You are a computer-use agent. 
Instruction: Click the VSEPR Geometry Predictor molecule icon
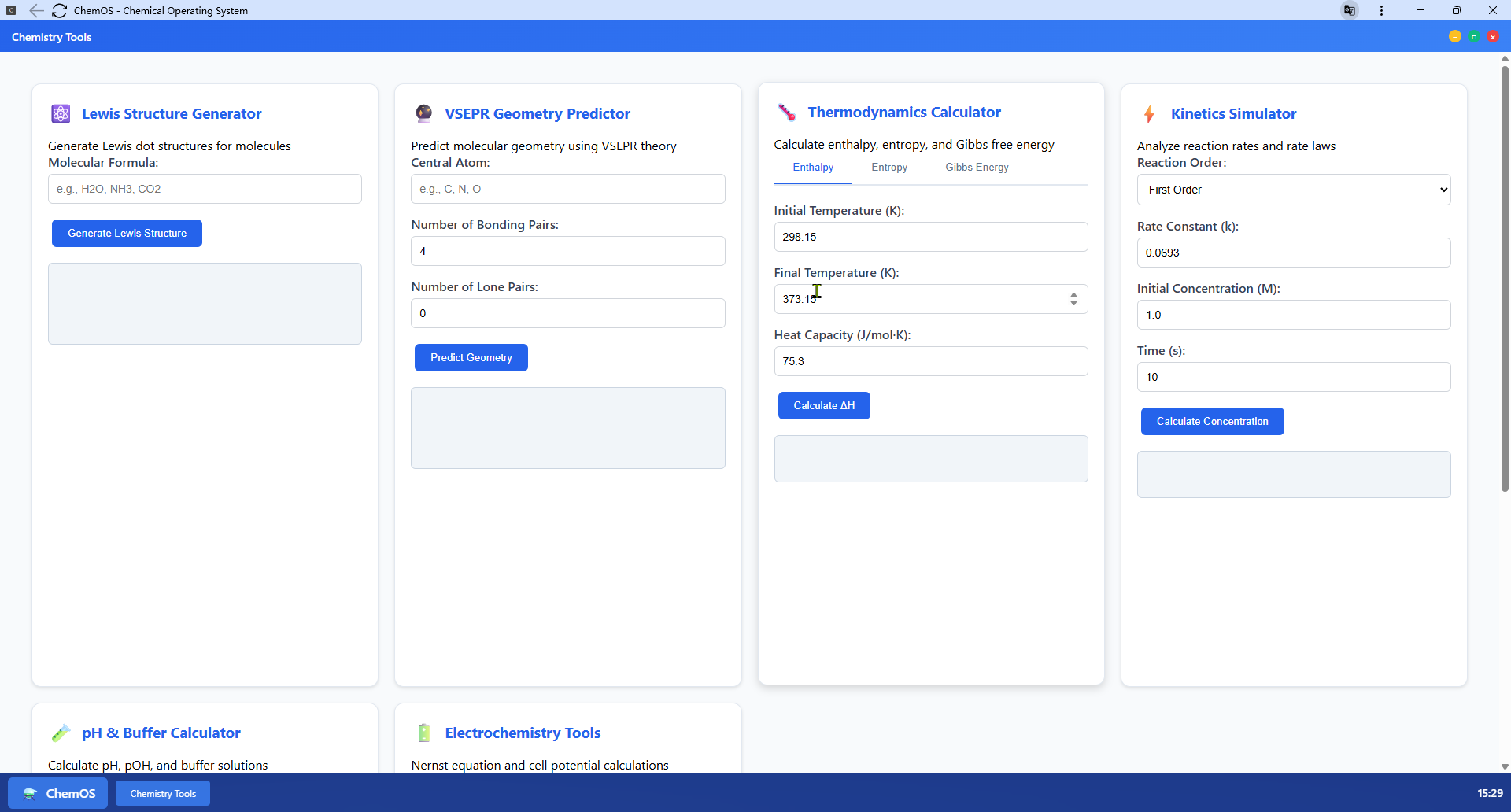click(424, 113)
